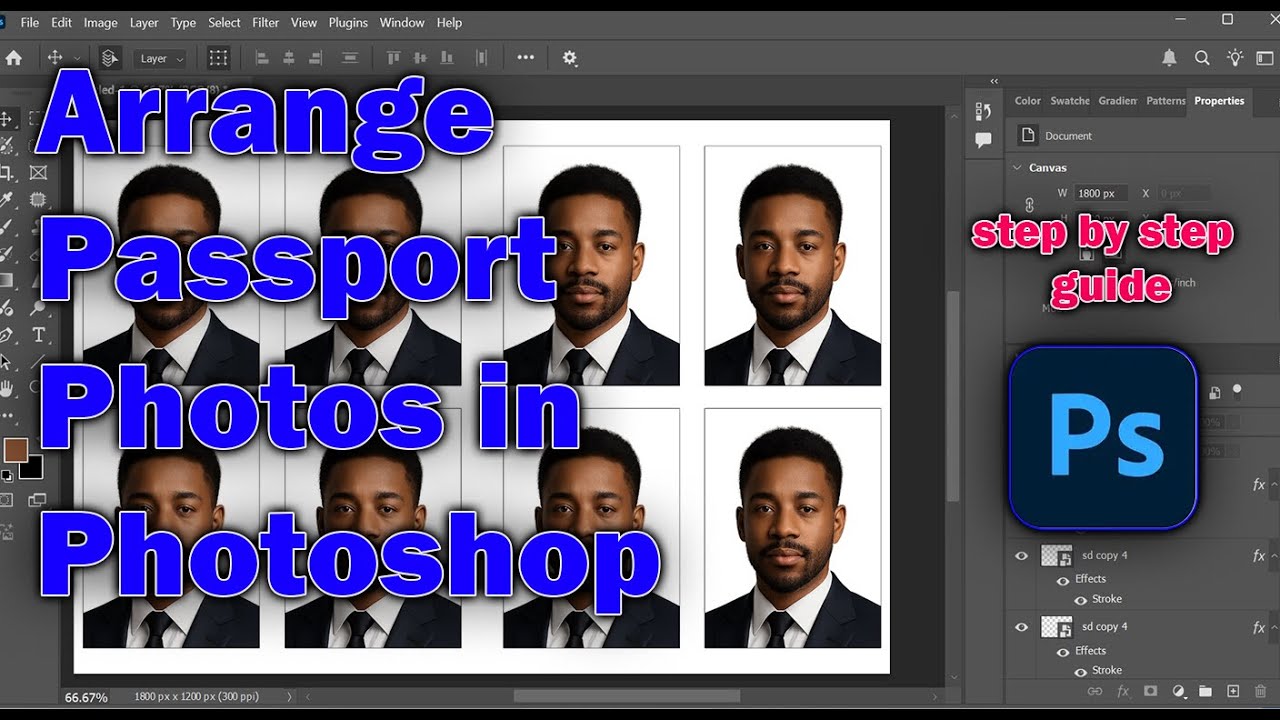Align top edges in options bar

point(393,58)
